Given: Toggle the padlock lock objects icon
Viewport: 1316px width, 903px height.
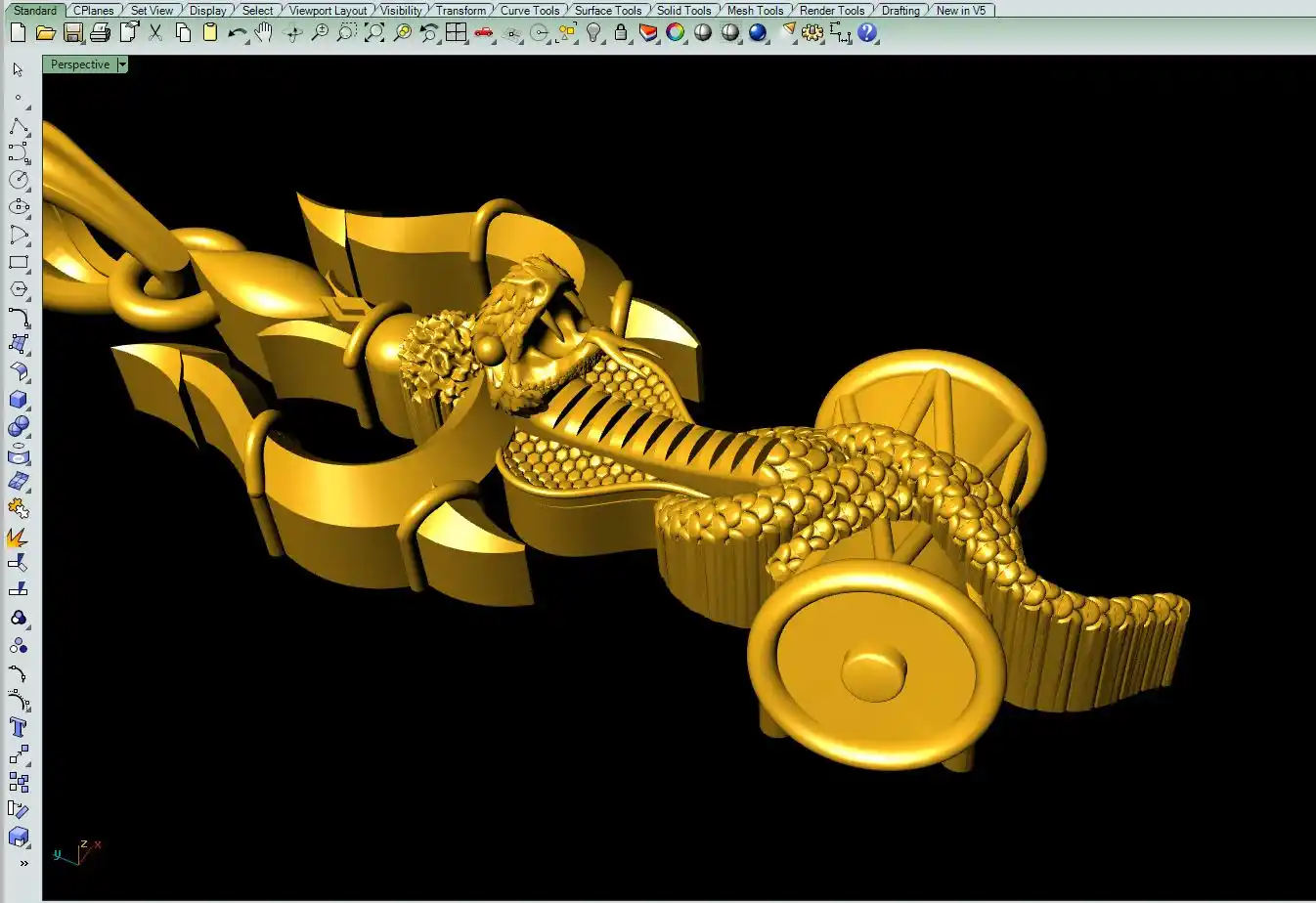Looking at the screenshot, I should tap(621, 32).
